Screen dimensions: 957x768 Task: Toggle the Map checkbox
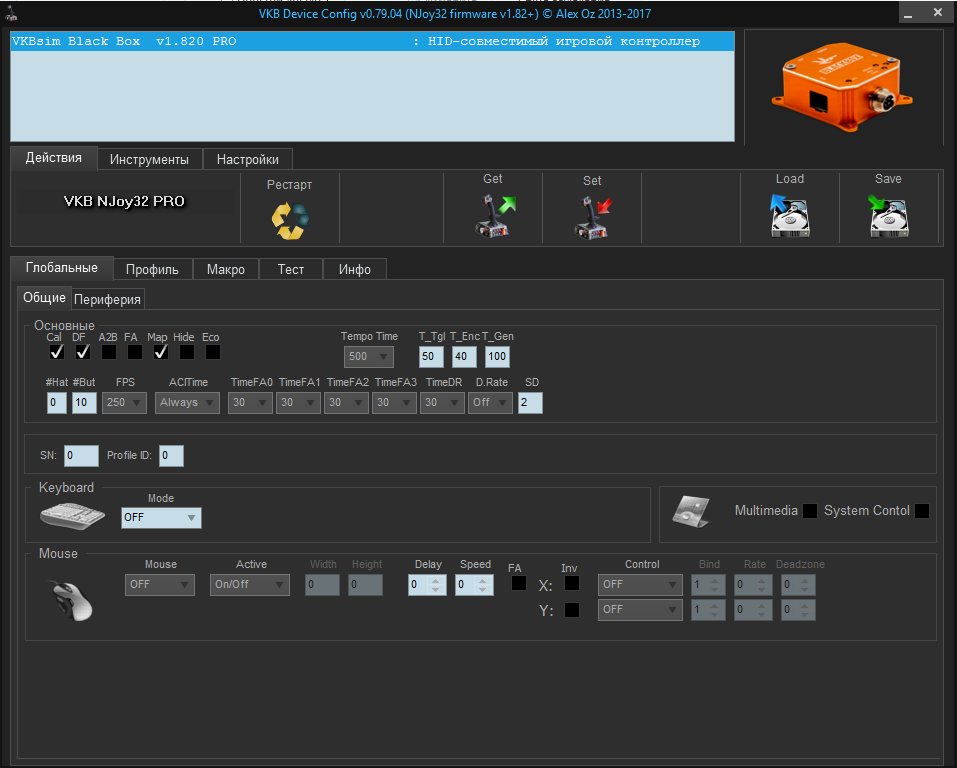[161, 352]
